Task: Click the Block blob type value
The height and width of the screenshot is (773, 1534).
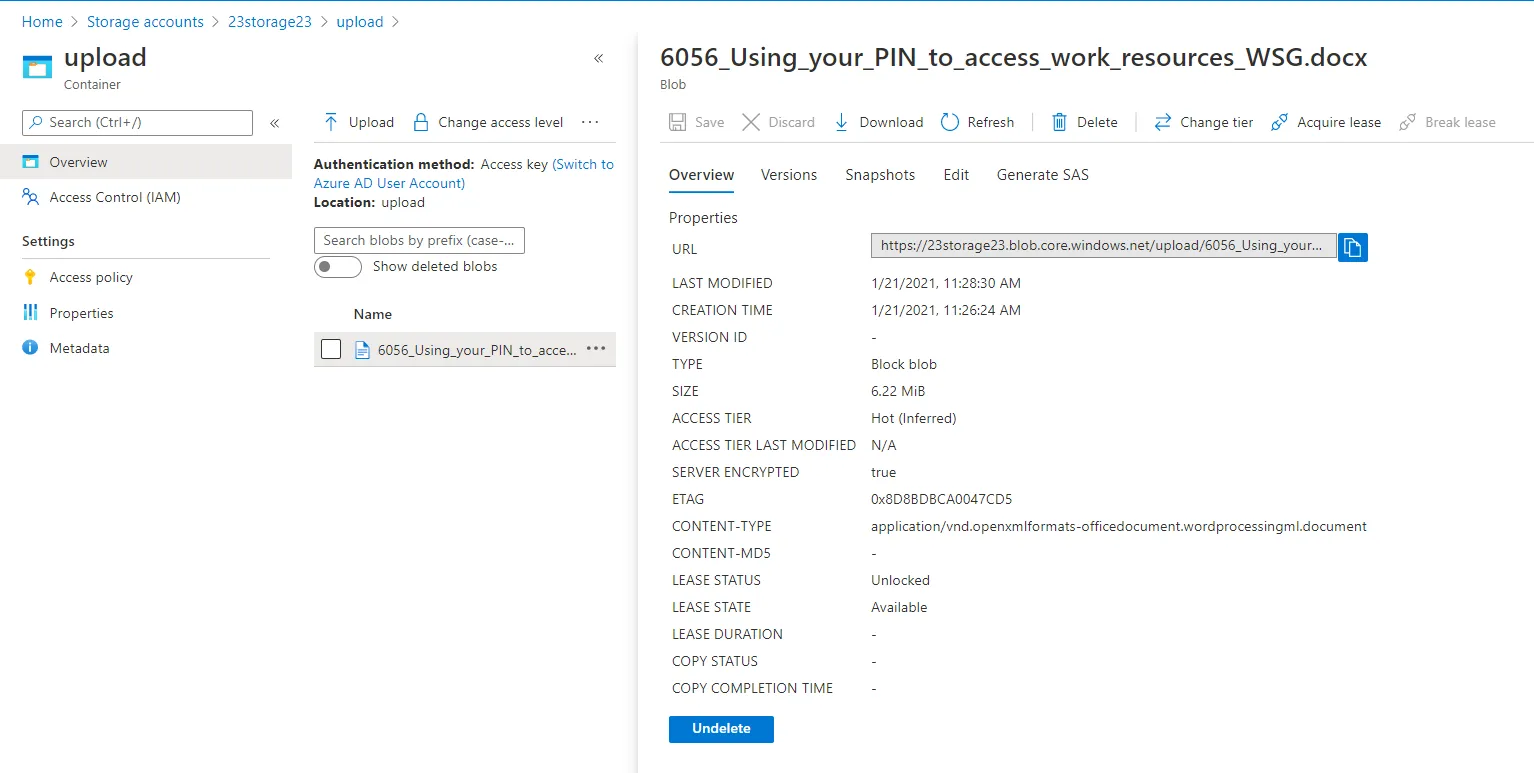Action: [904, 364]
